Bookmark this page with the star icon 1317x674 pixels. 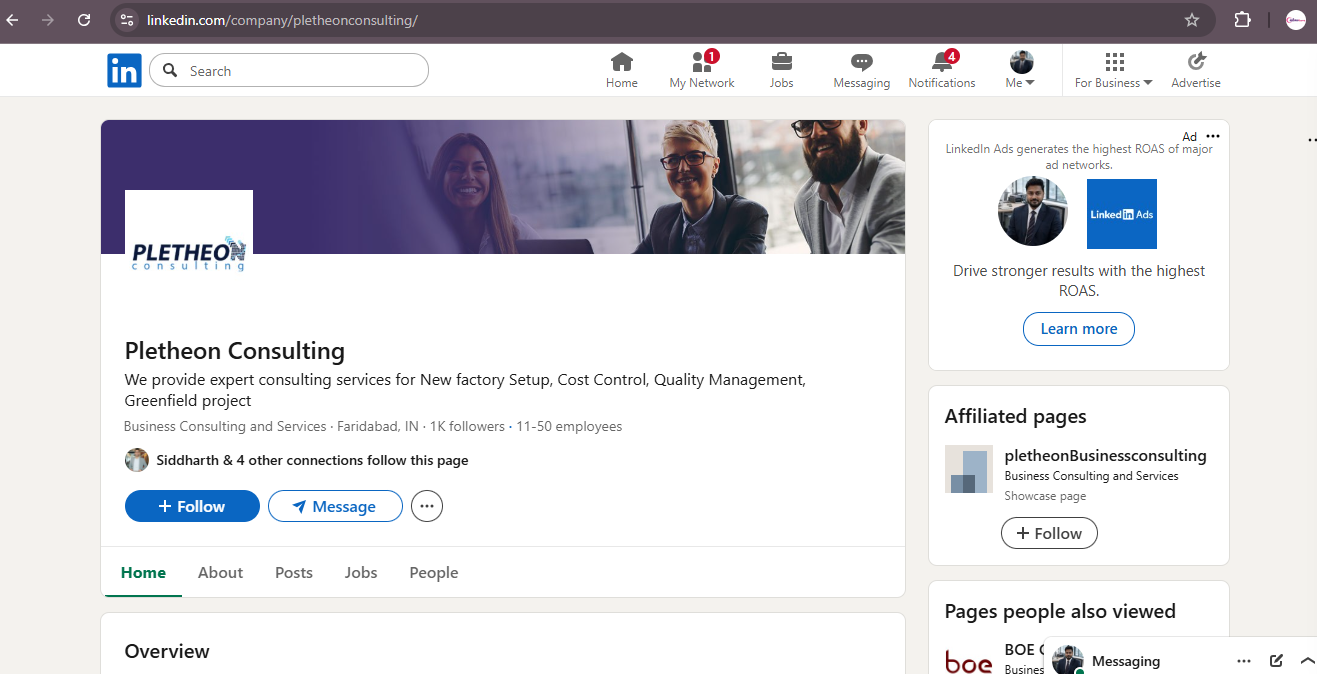1192,20
